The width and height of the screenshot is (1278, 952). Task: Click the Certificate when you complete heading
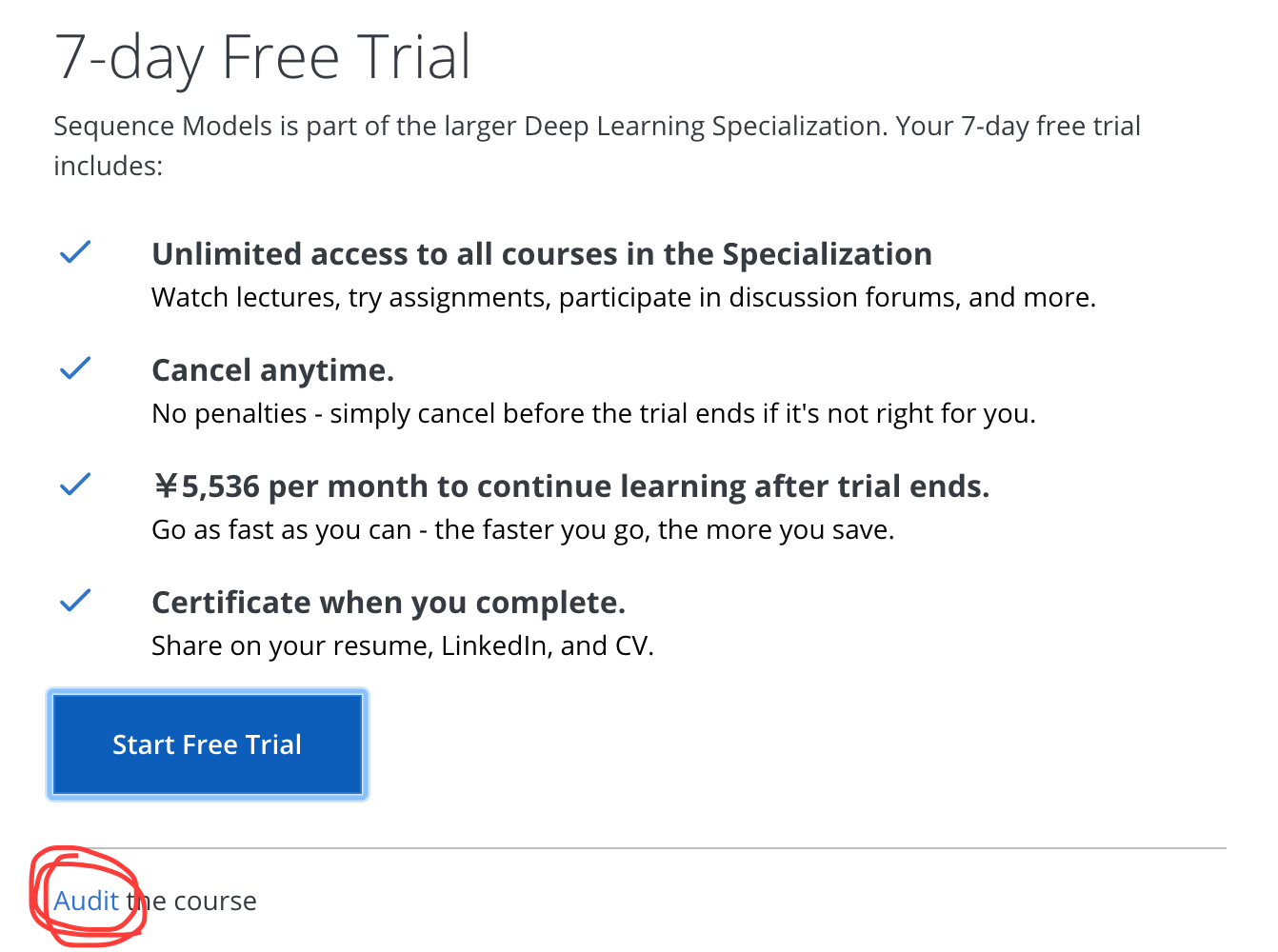[x=388, y=603]
